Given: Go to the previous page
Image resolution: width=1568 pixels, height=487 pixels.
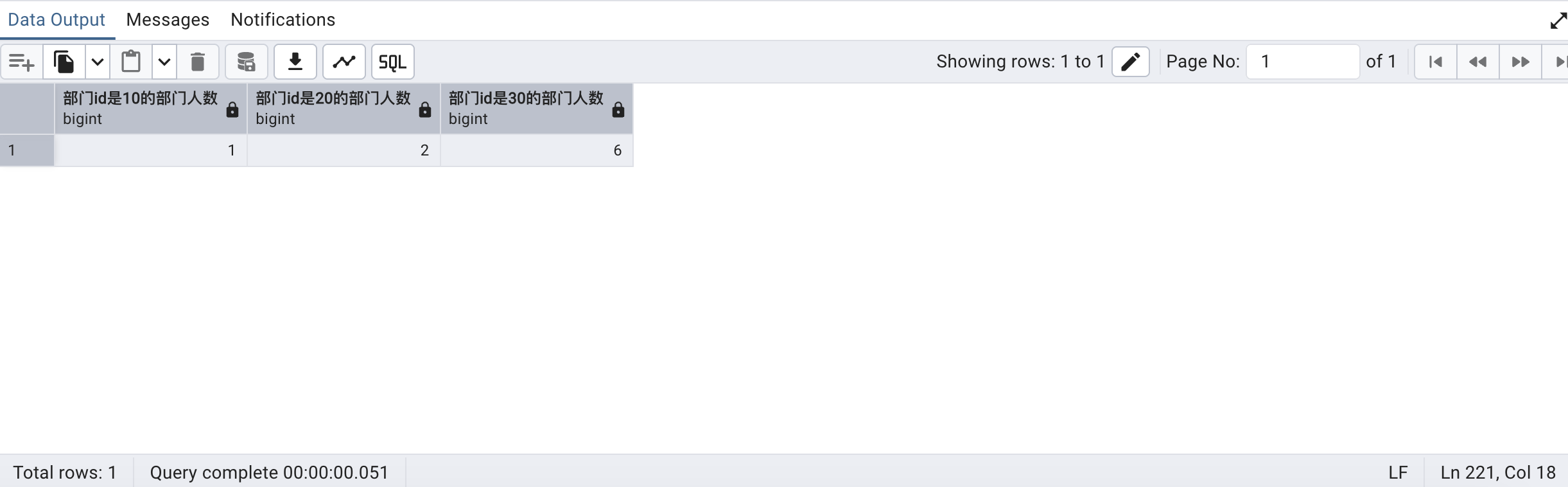Looking at the screenshot, I should tap(1478, 62).
